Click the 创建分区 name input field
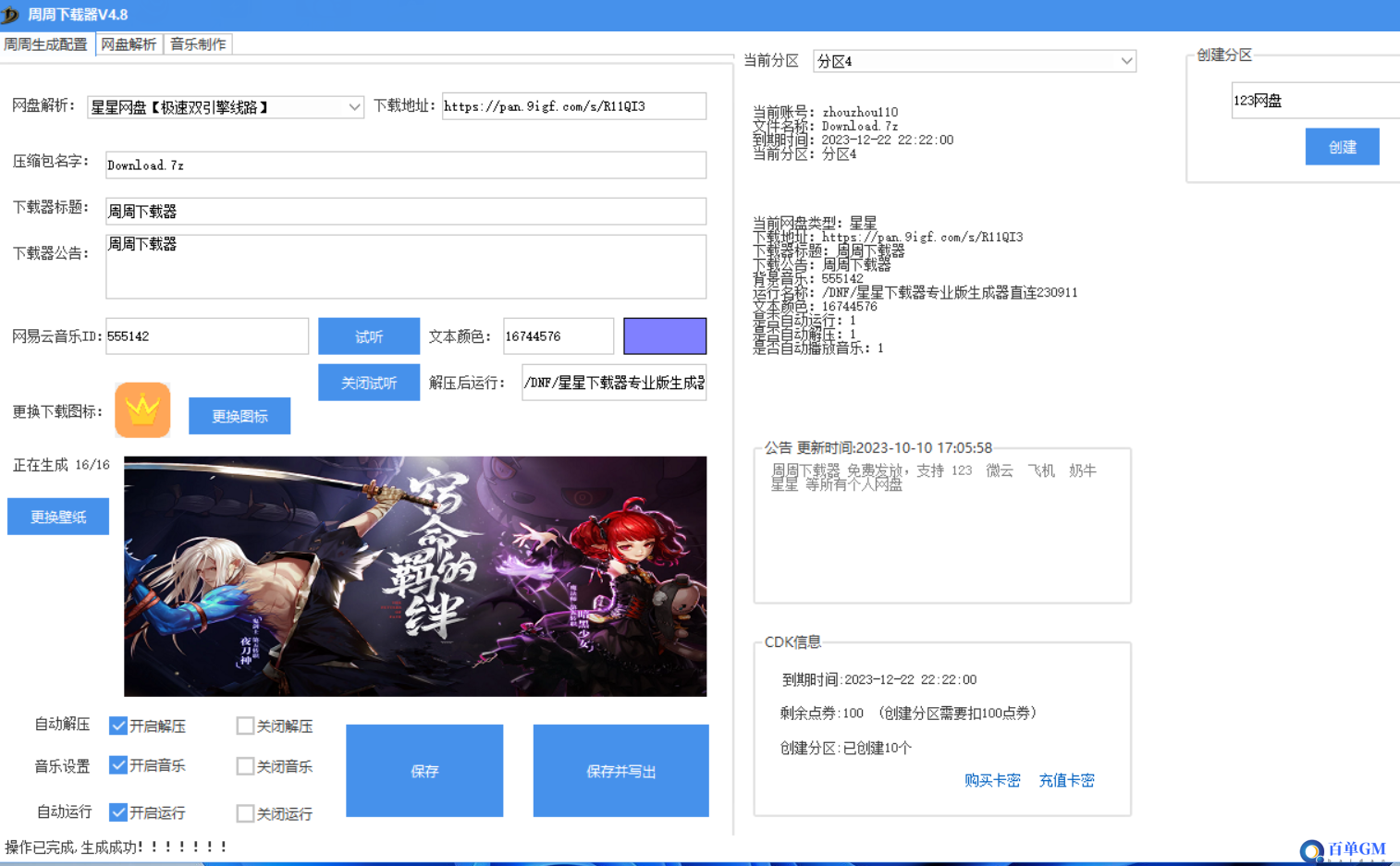 click(1315, 101)
